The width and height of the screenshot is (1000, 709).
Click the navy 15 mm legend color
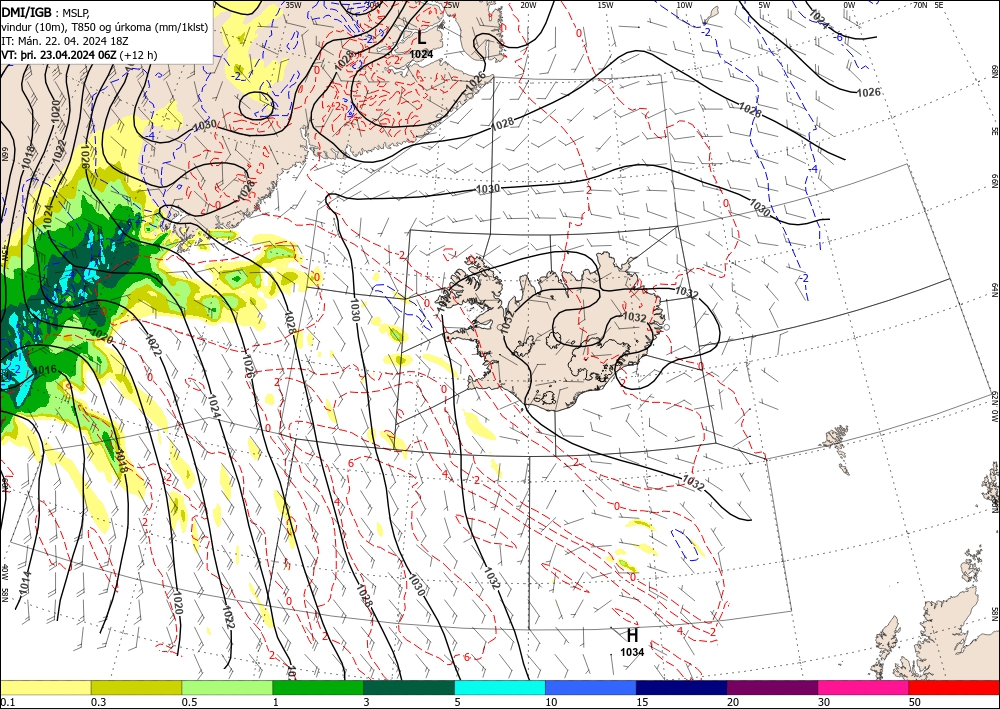tap(682, 688)
